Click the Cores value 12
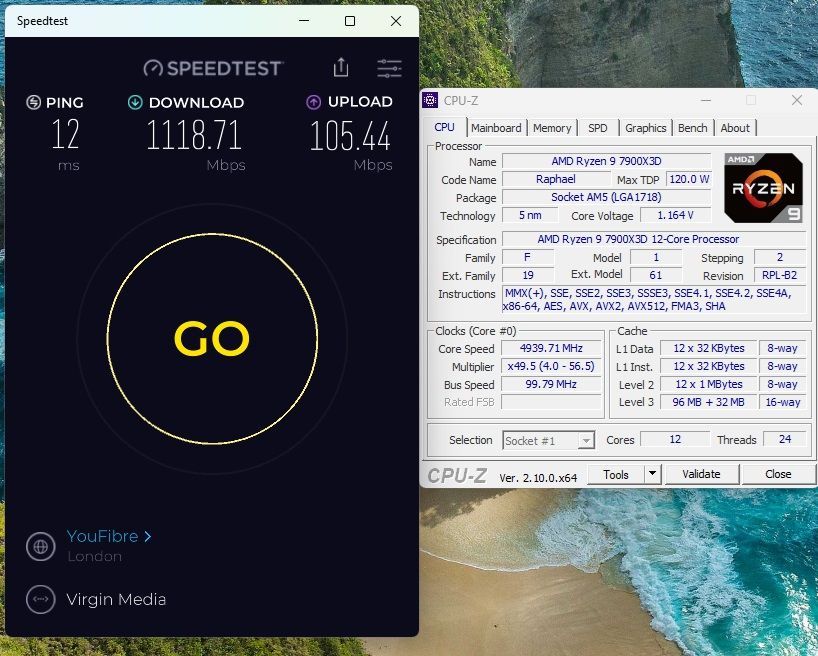The height and width of the screenshot is (656, 818). click(x=675, y=439)
